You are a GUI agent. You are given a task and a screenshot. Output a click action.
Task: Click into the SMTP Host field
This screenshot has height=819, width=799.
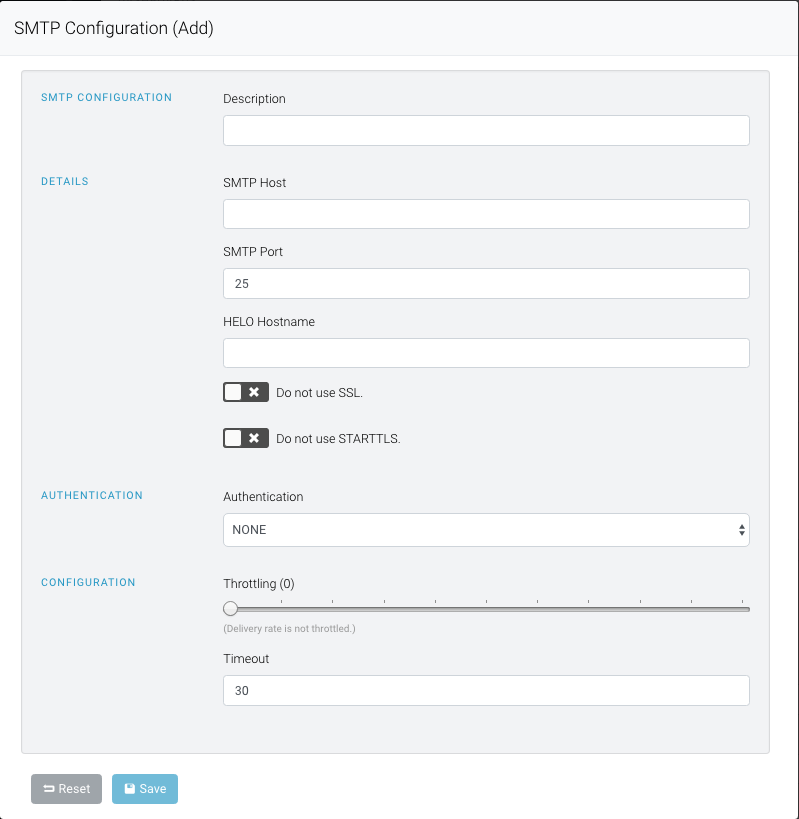tap(486, 214)
